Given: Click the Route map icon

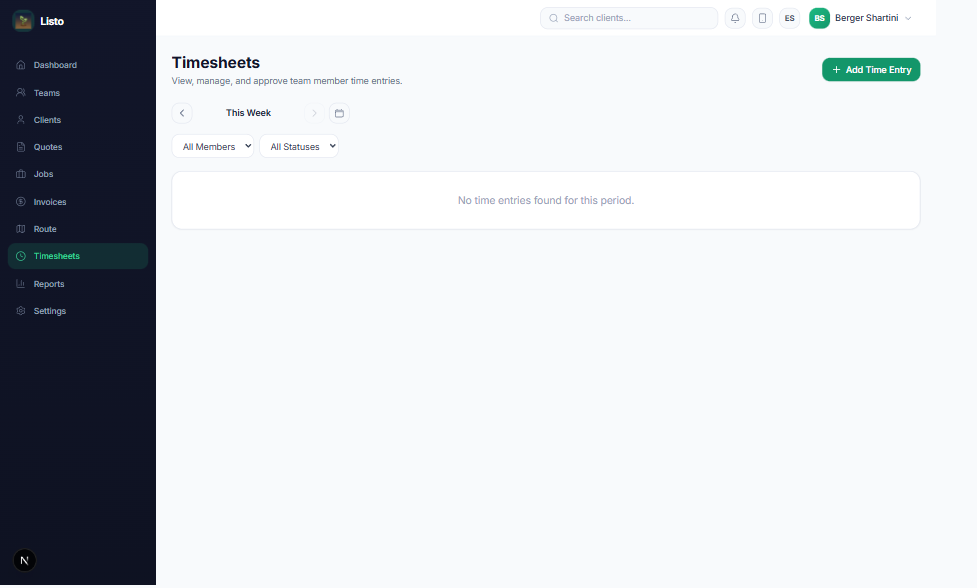Looking at the screenshot, I should [x=21, y=229].
